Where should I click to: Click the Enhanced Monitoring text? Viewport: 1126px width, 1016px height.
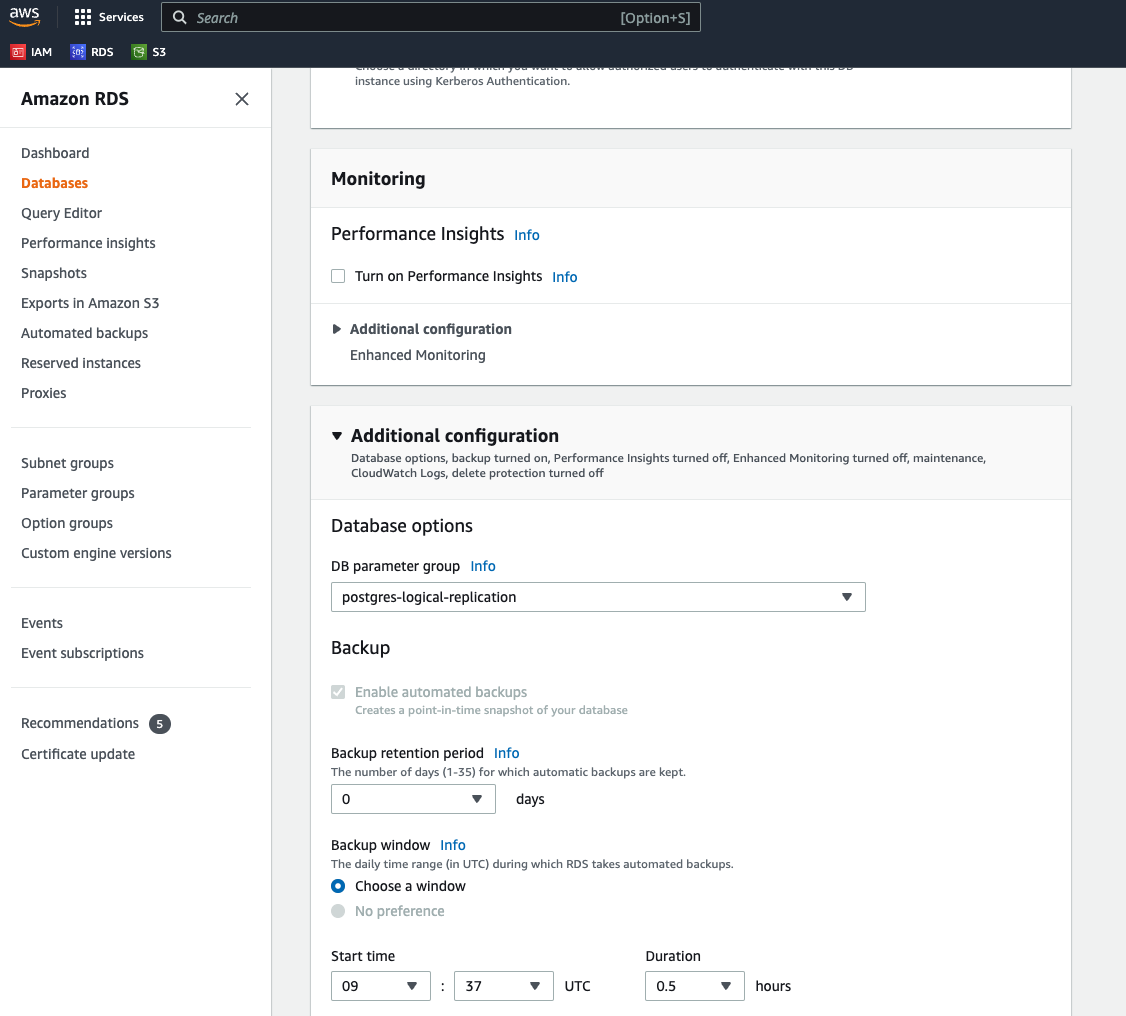point(418,355)
